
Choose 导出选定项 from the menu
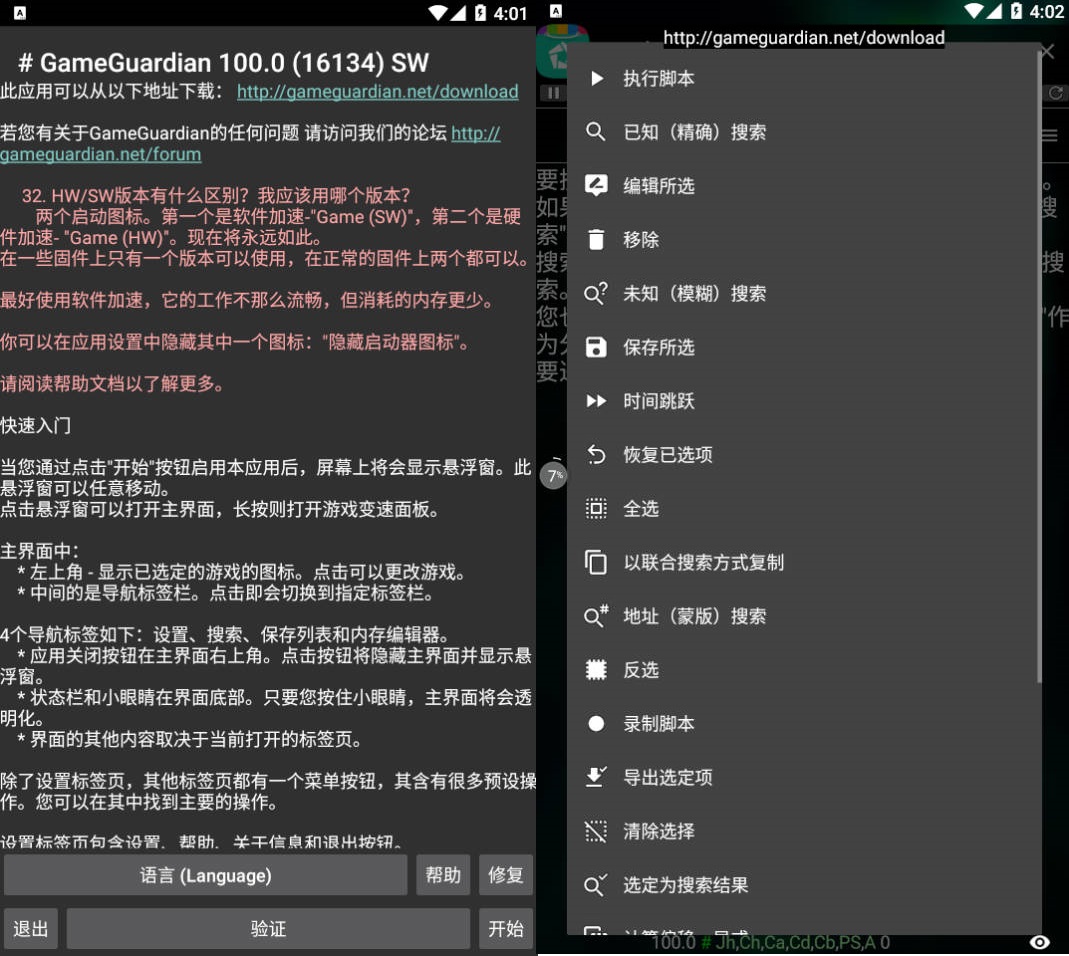(802, 777)
